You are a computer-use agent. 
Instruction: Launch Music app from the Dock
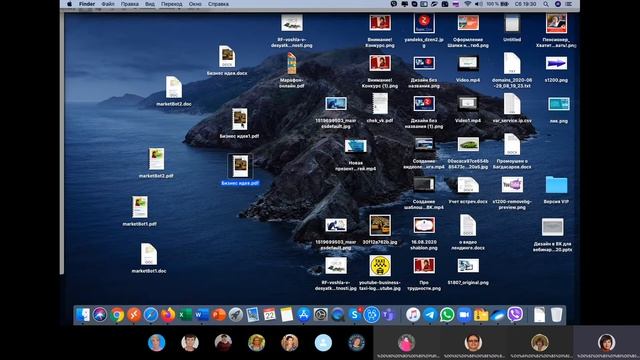(x=413, y=315)
